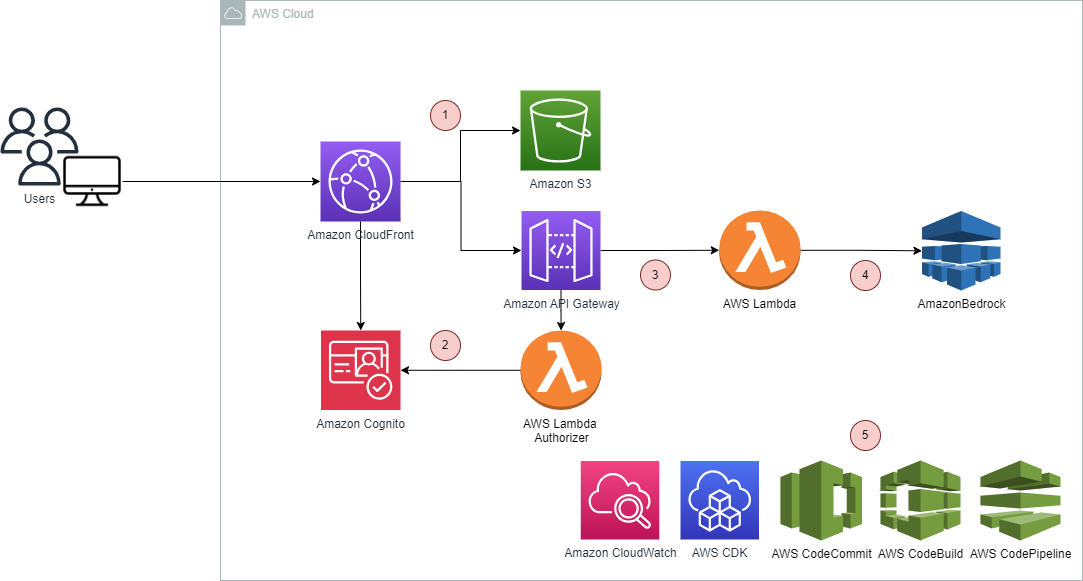Select the "AWS CodePipeline" label

click(1020, 553)
